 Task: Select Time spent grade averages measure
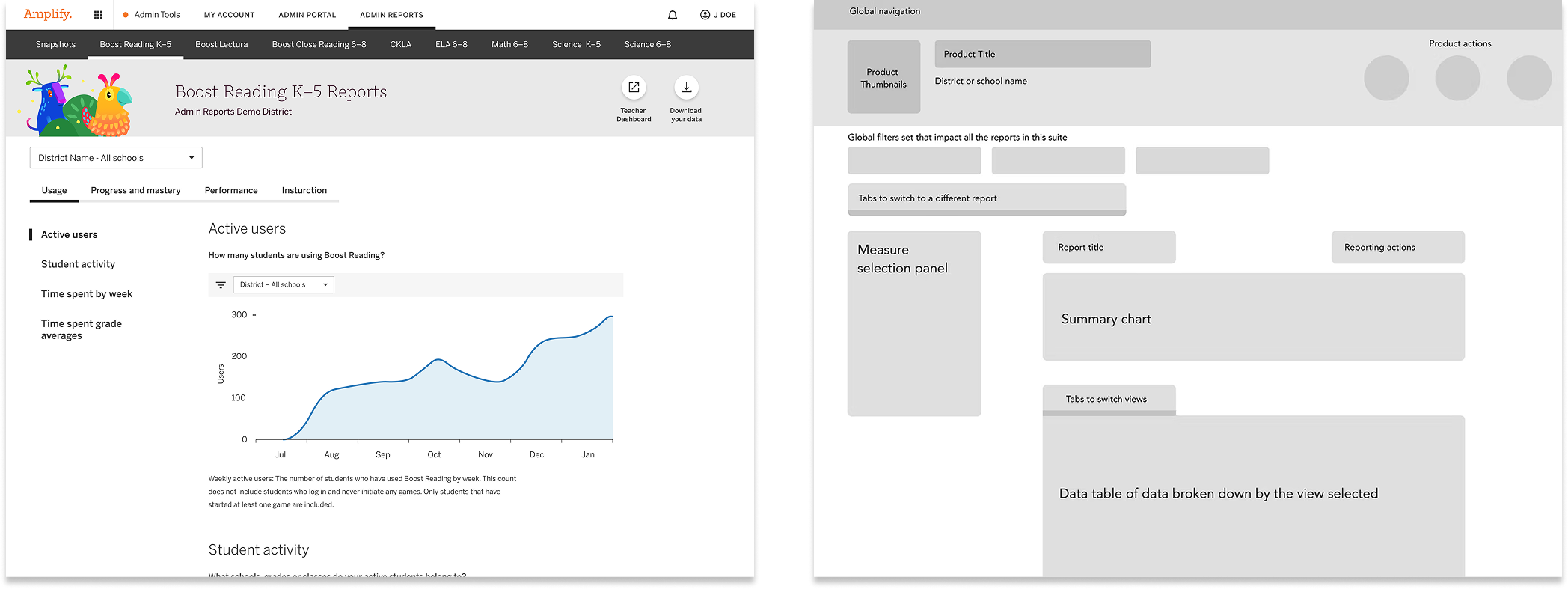pyautogui.click(x=82, y=330)
